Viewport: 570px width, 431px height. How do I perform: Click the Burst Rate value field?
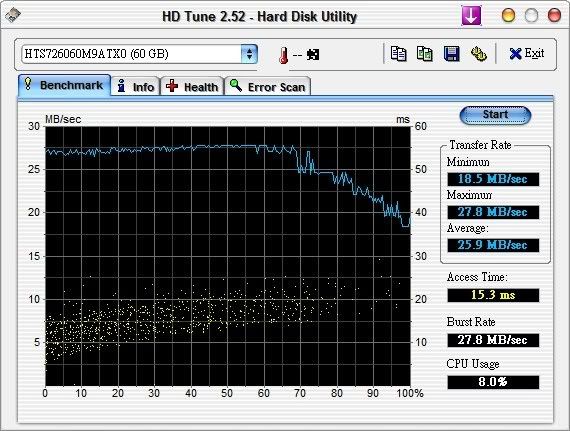point(493,340)
